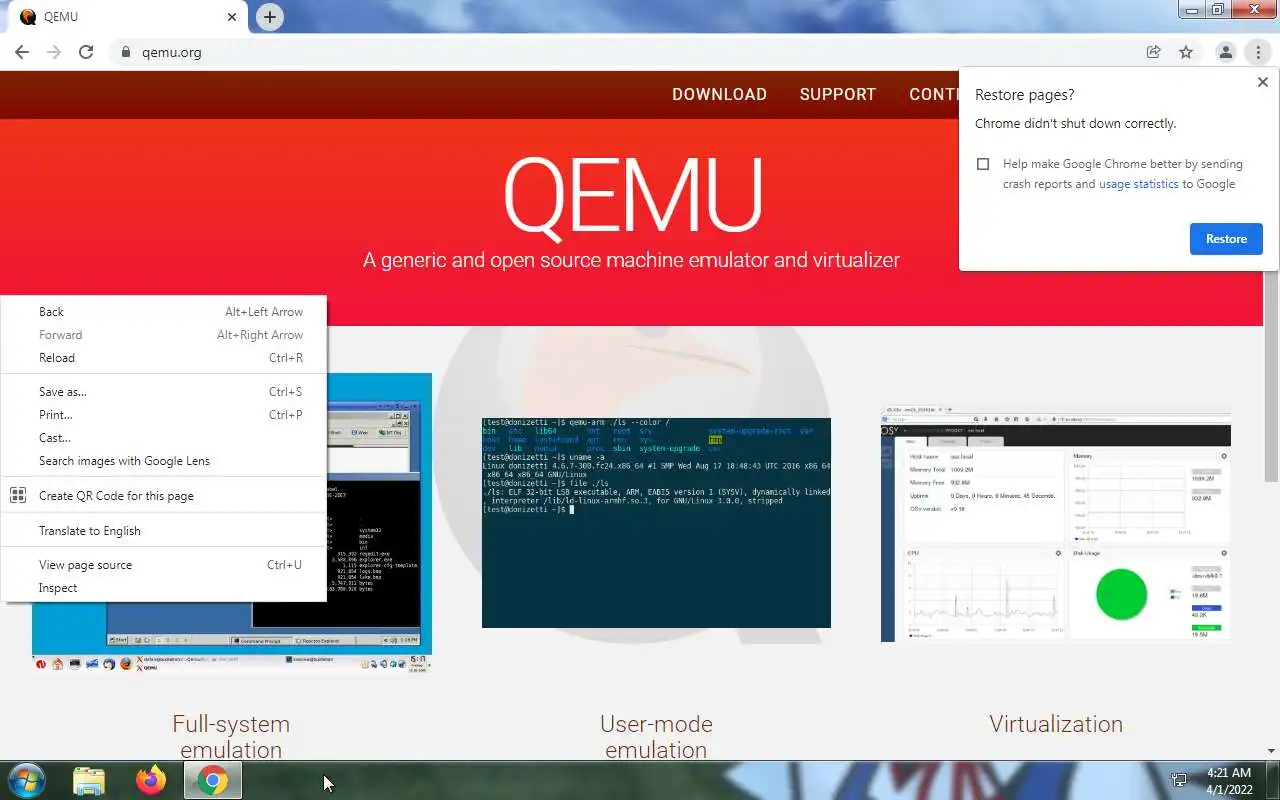Open the SUPPORT nav link
Viewport: 1280px width, 800px height.
(x=838, y=94)
